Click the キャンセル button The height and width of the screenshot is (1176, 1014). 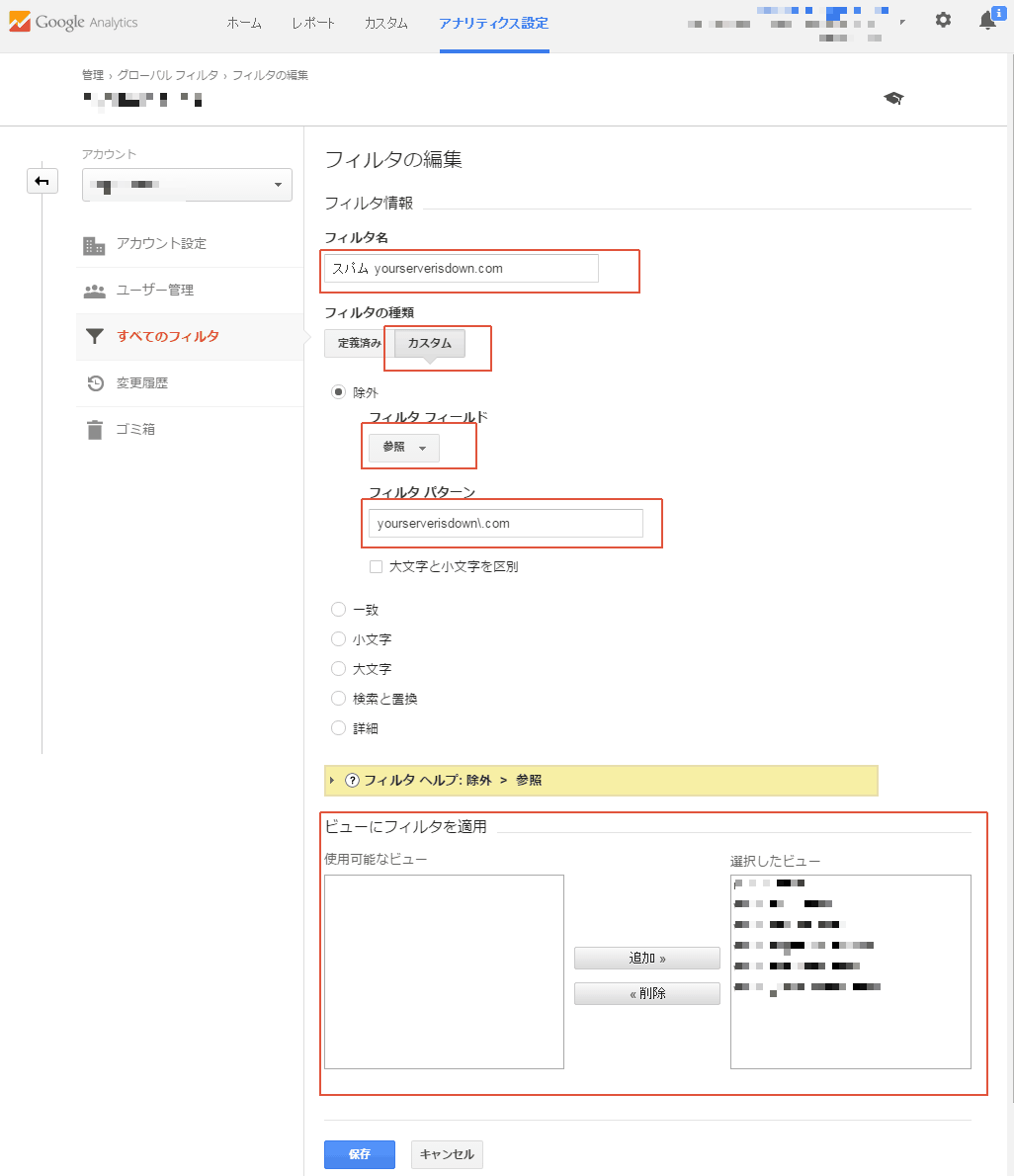[x=447, y=1154]
